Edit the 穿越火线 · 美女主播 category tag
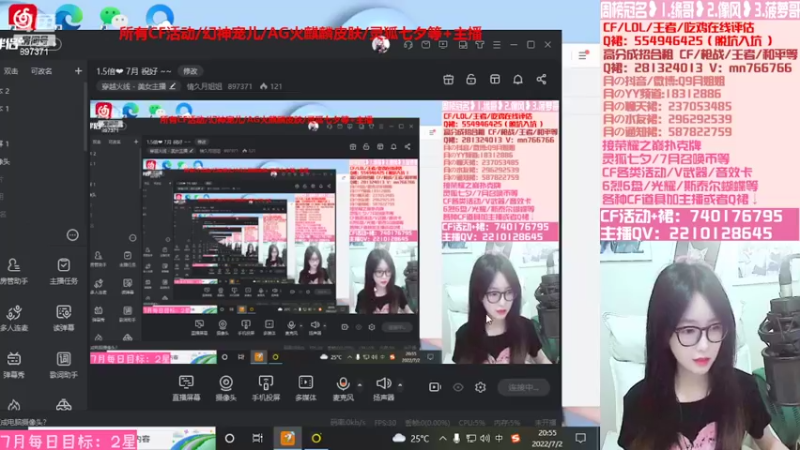This screenshot has width=800, height=450. point(138,86)
